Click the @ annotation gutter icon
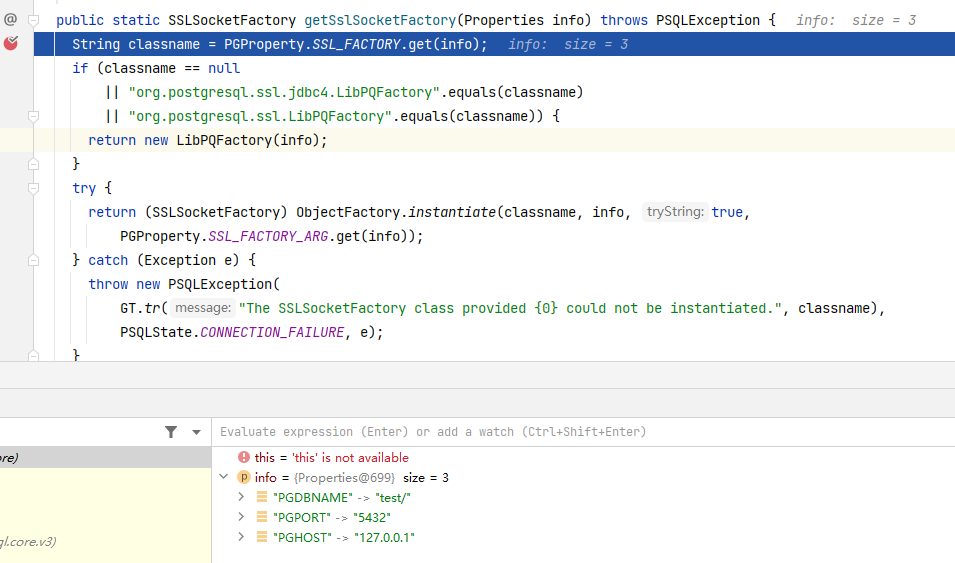 (x=11, y=19)
